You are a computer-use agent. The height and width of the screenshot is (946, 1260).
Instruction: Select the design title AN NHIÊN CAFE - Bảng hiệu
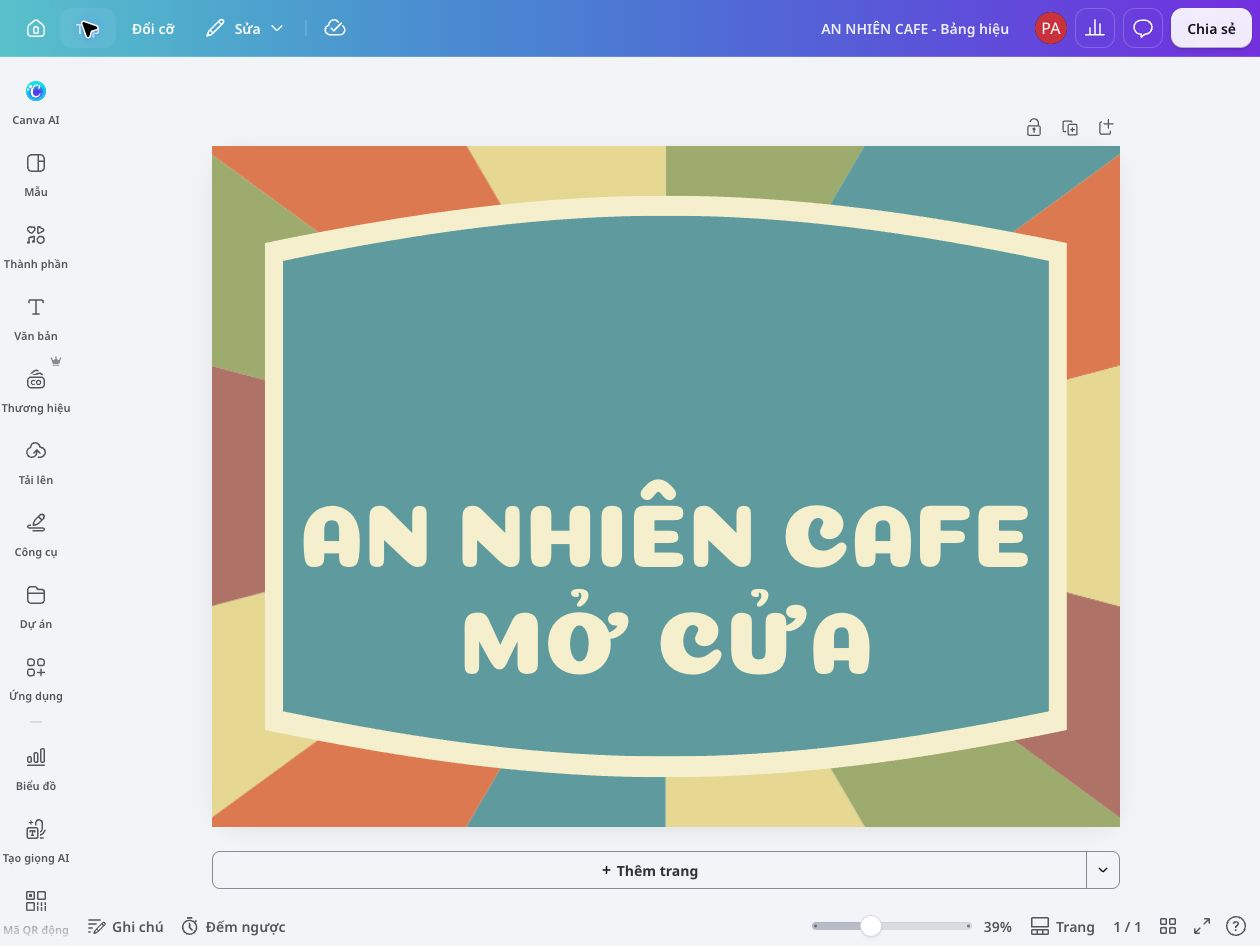pyautogui.click(x=914, y=28)
